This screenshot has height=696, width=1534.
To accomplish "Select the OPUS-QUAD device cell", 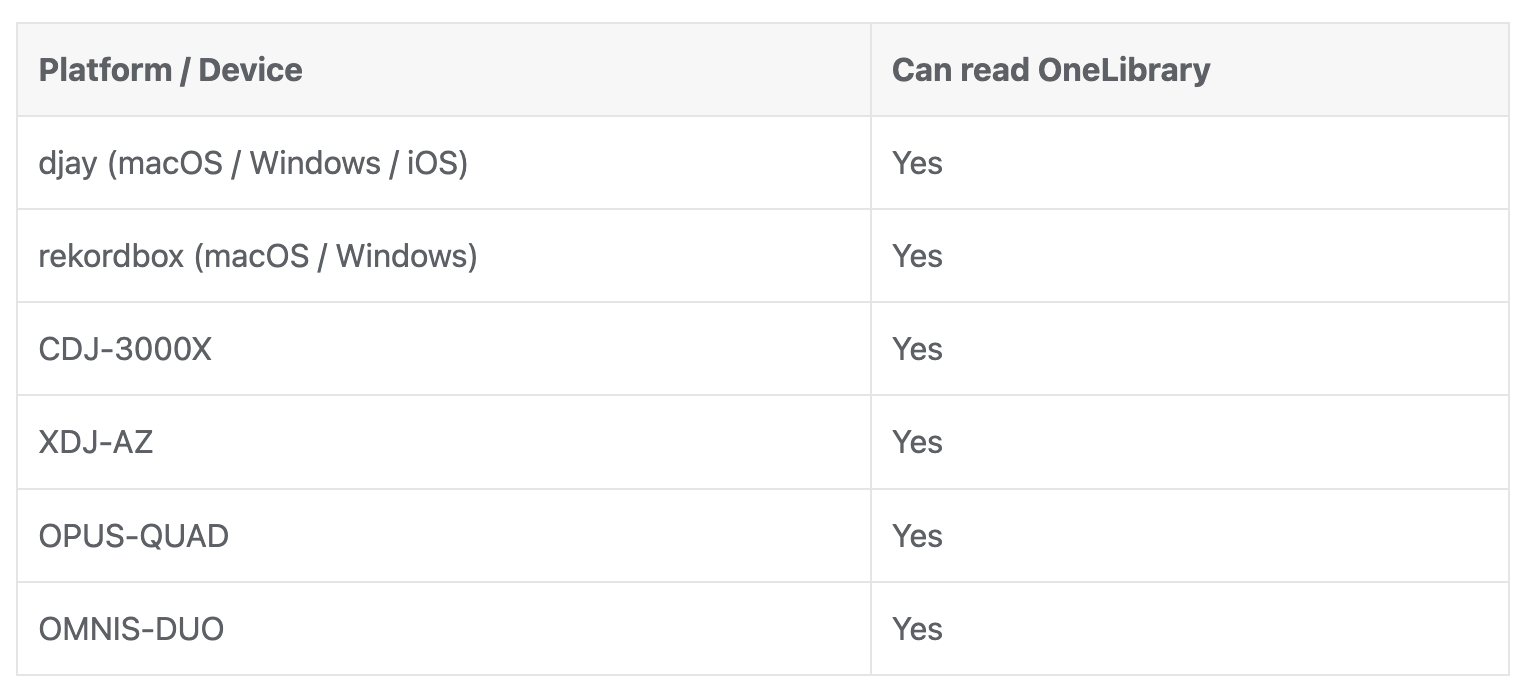I will click(x=134, y=536).
